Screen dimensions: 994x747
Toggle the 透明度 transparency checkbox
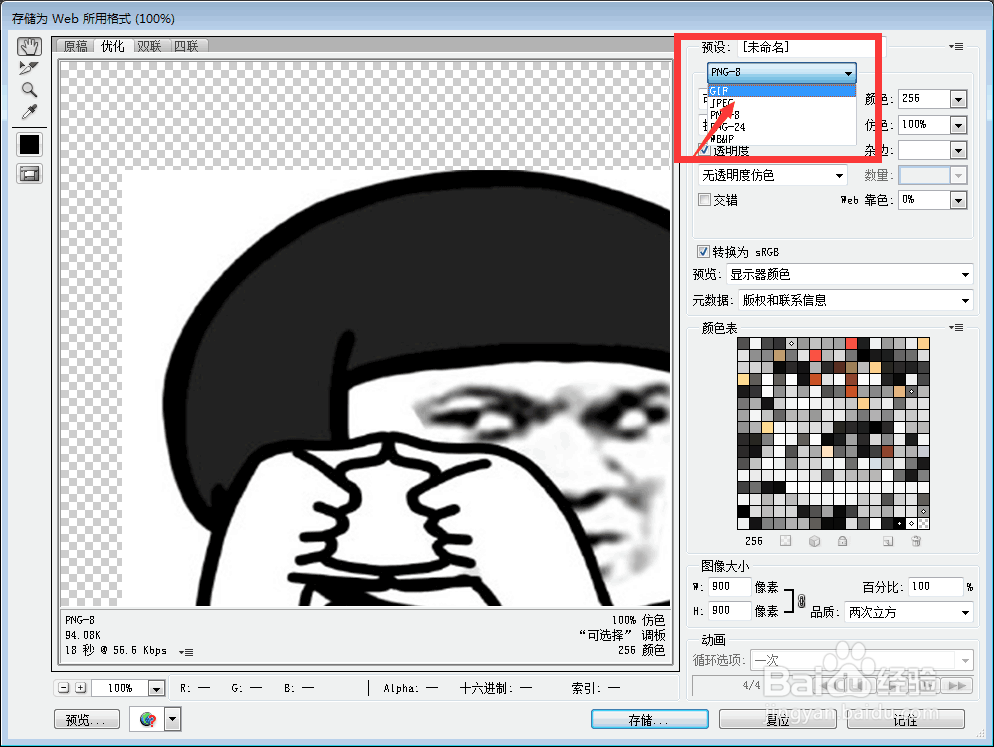coord(704,150)
